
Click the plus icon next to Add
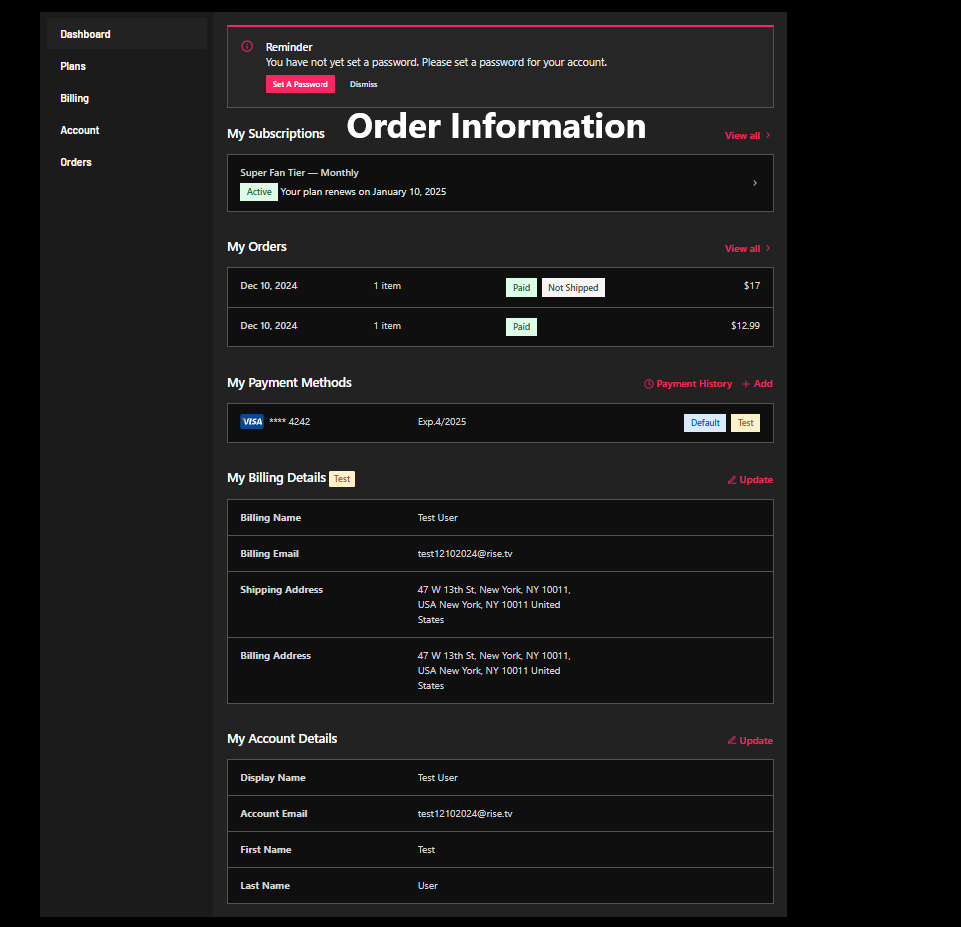pos(746,384)
